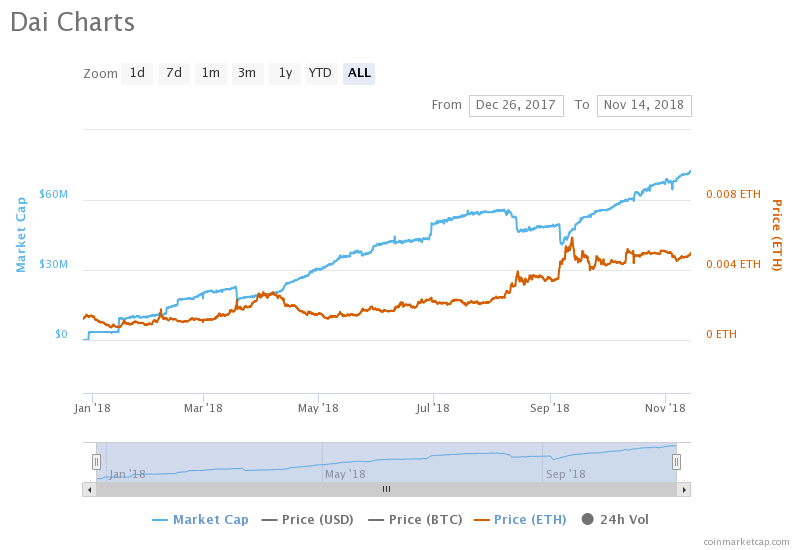
Task: Click the Jan '18 x-axis label
Action: point(92,408)
